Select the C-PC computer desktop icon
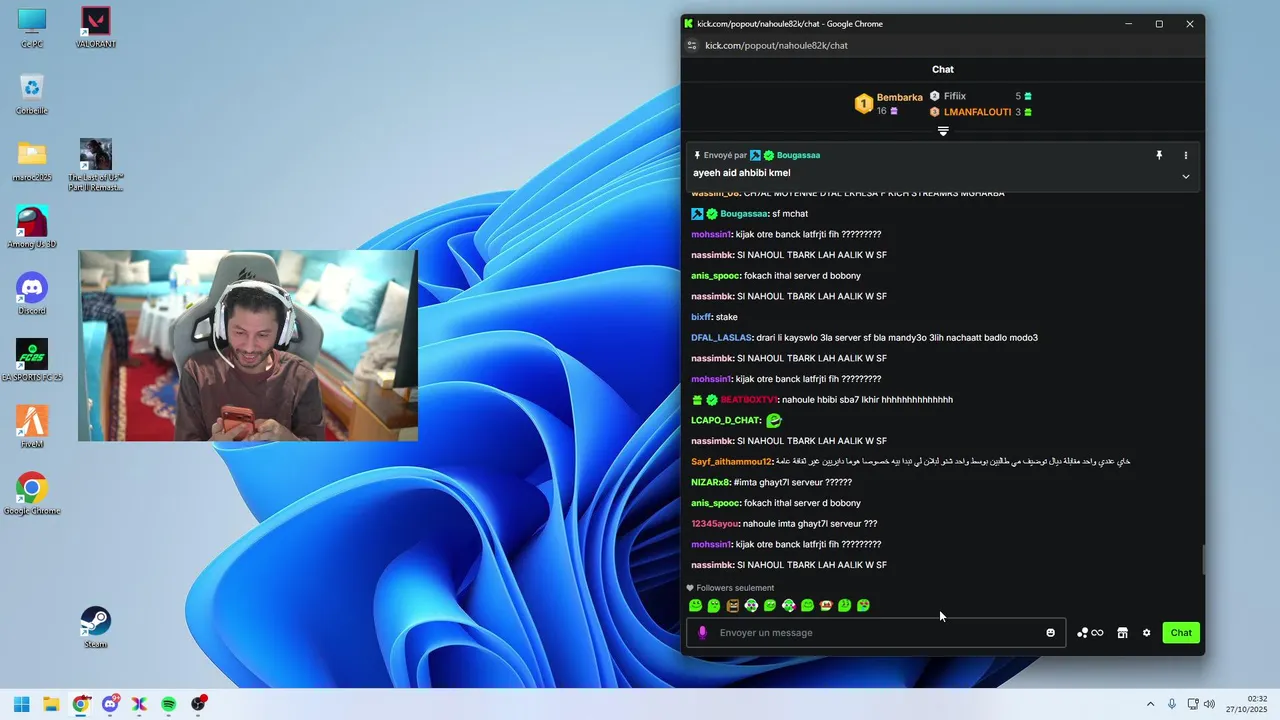1280x720 pixels. coord(32,27)
